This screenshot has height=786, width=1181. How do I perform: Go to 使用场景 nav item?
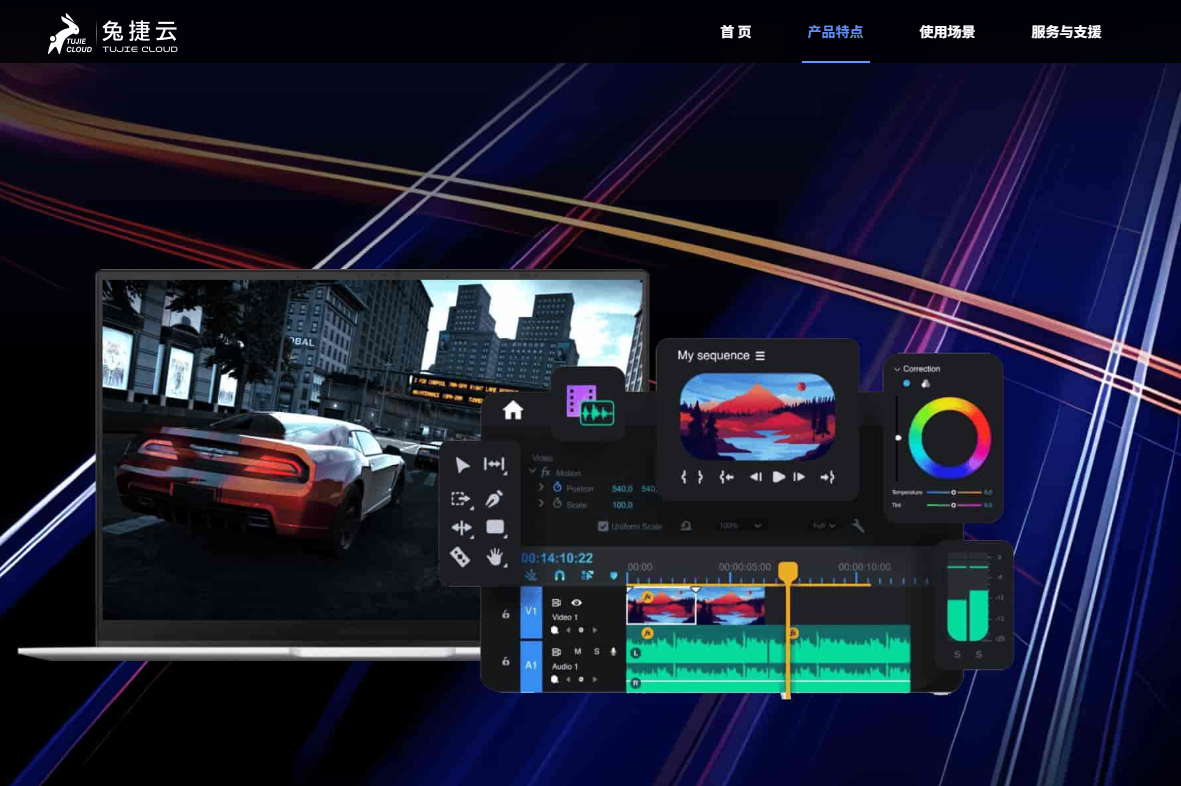pos(947,32)
